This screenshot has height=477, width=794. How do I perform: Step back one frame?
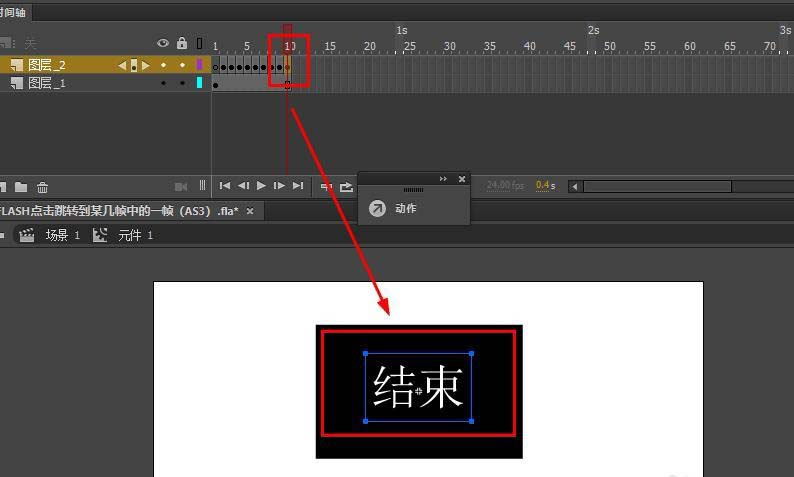(244, 186)
